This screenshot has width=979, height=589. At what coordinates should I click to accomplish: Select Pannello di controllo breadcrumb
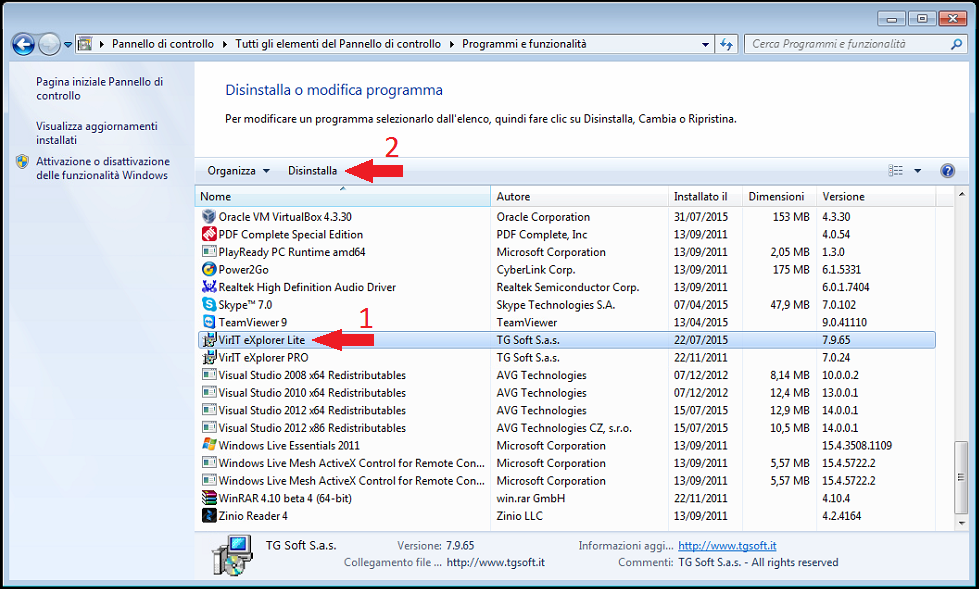pos(162,44)
